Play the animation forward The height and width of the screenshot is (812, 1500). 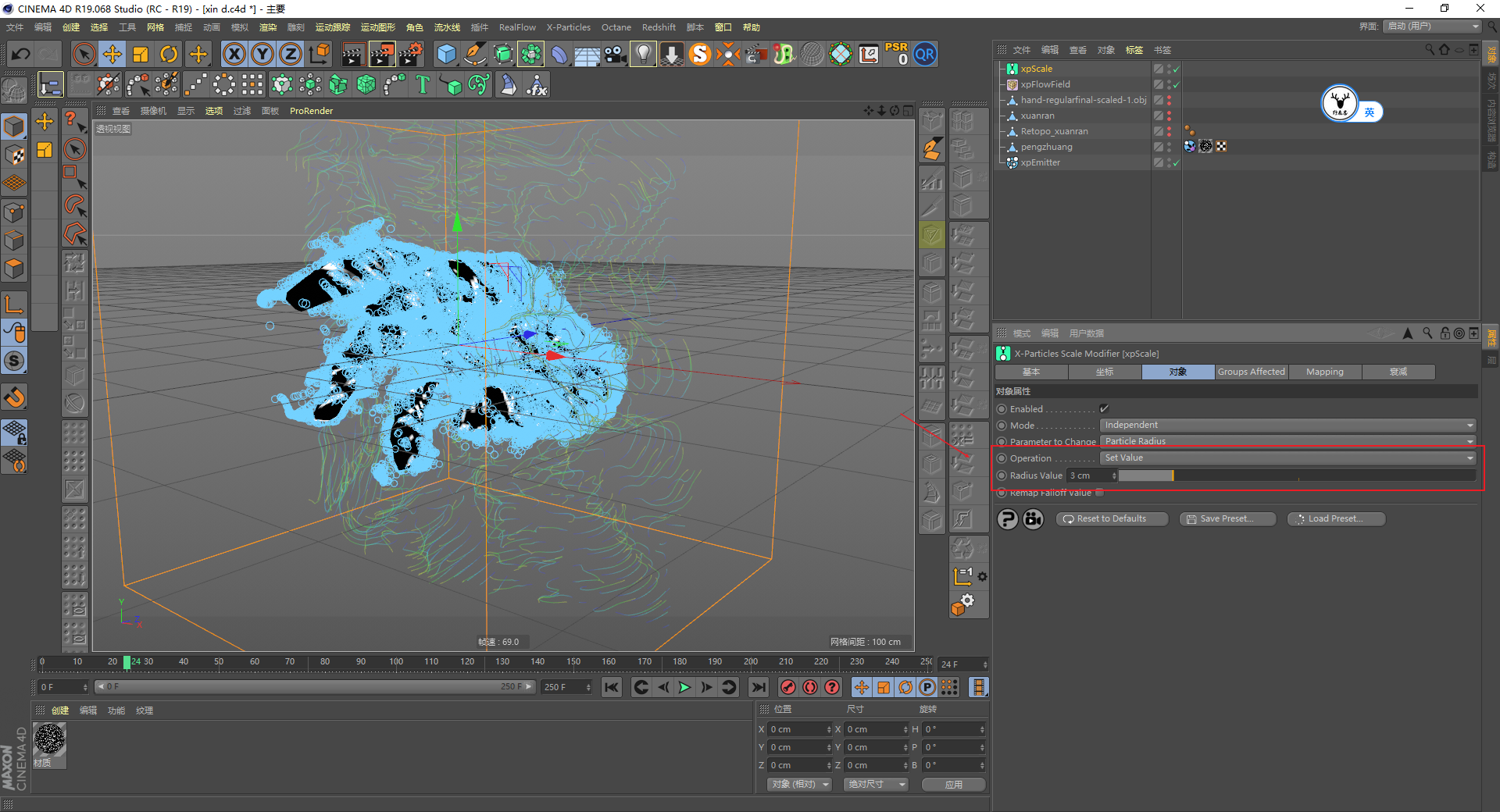point(684,687)
